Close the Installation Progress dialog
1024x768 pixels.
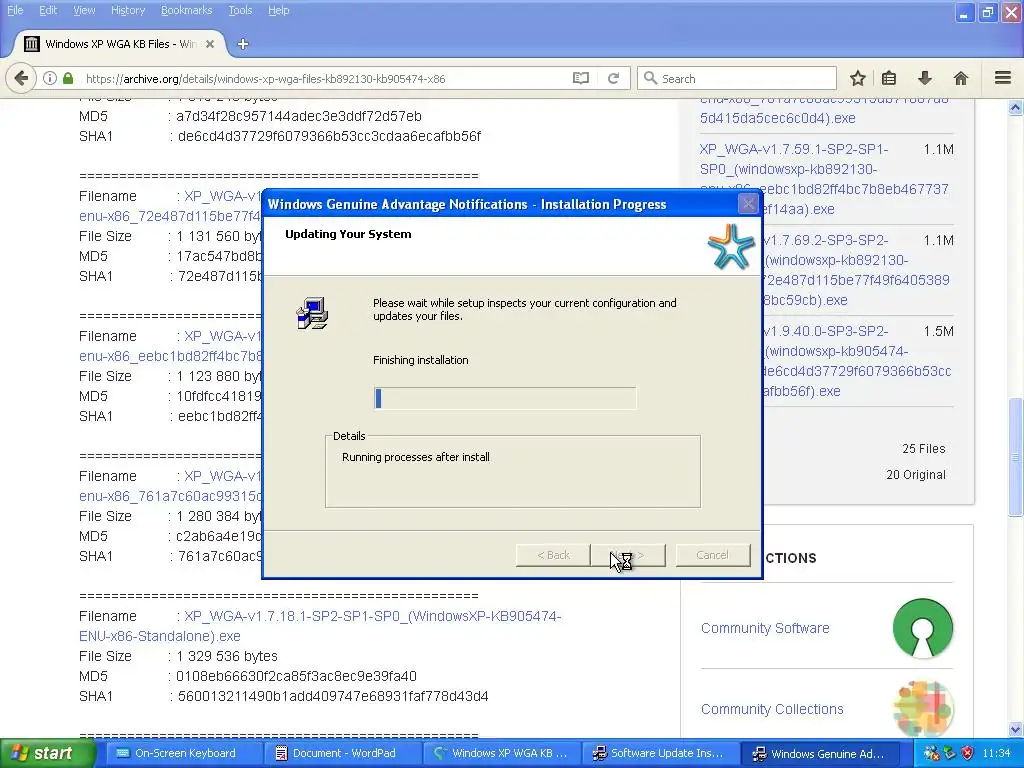pos(748,204)
